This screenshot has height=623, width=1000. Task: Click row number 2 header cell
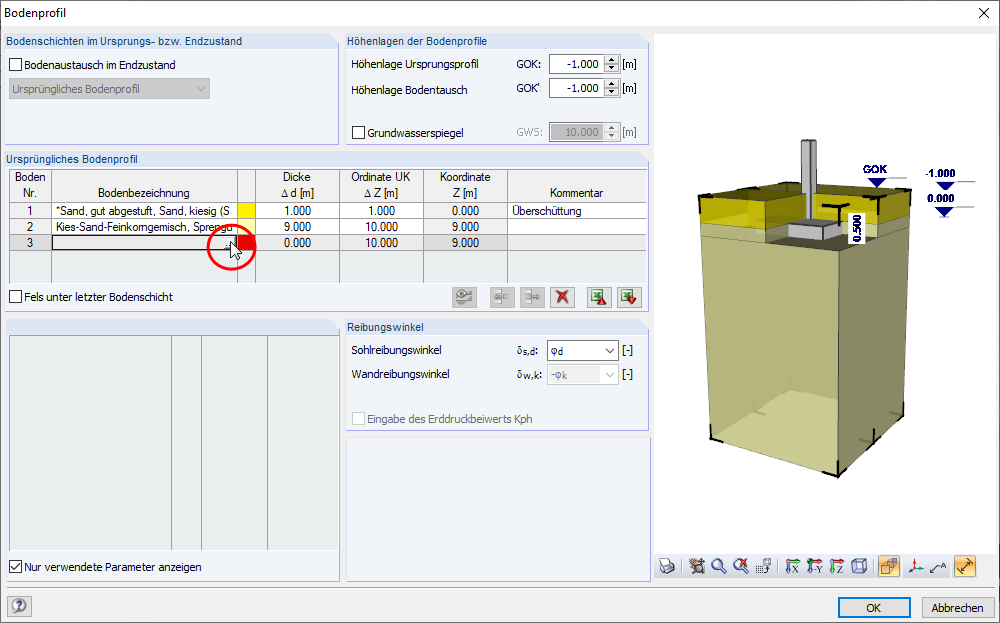click(30, 226)
